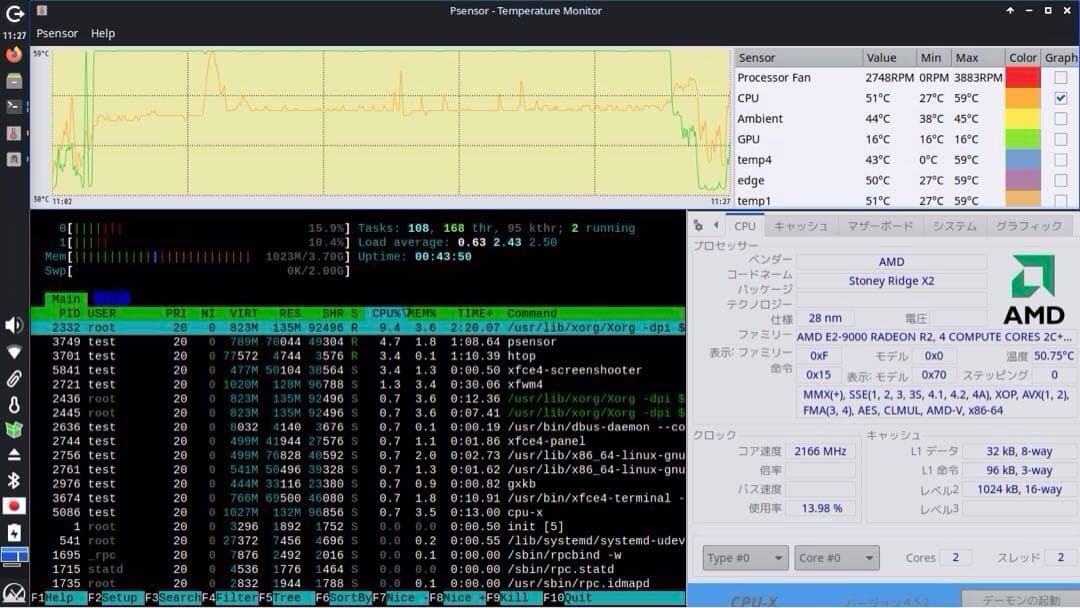1080x608 pixels.
Task: Click the temp4 row in sensor list
Action: [906, 160]
